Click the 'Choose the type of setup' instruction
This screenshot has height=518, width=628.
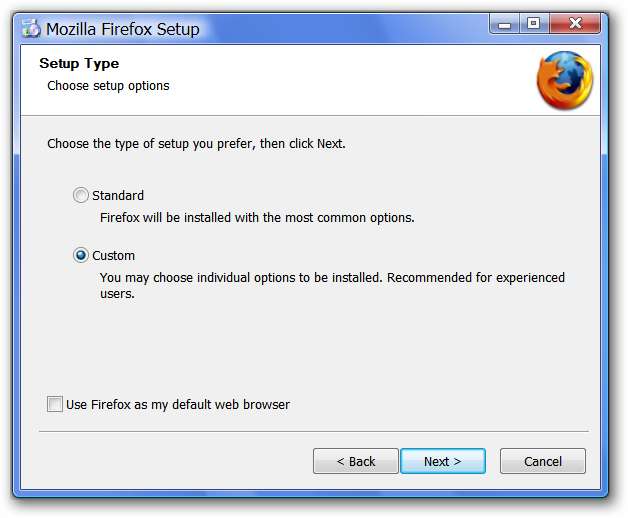coord(196,144)
